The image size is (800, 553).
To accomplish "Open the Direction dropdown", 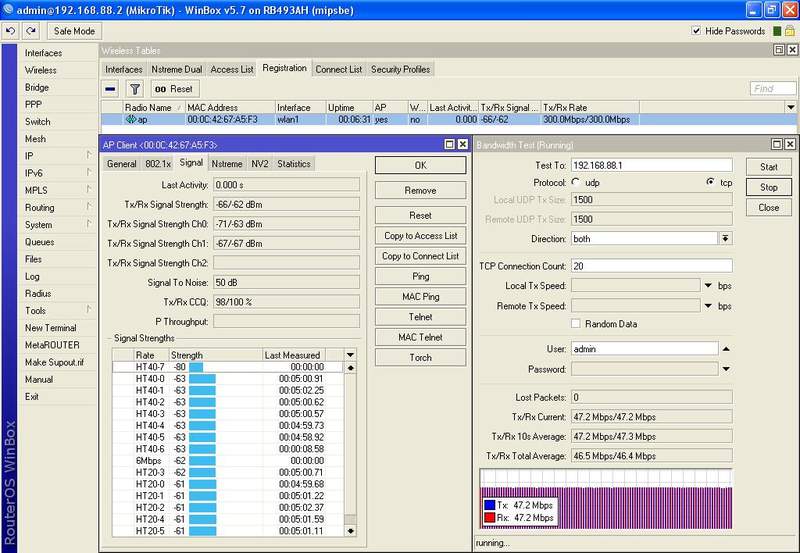I will pos(725,238).
